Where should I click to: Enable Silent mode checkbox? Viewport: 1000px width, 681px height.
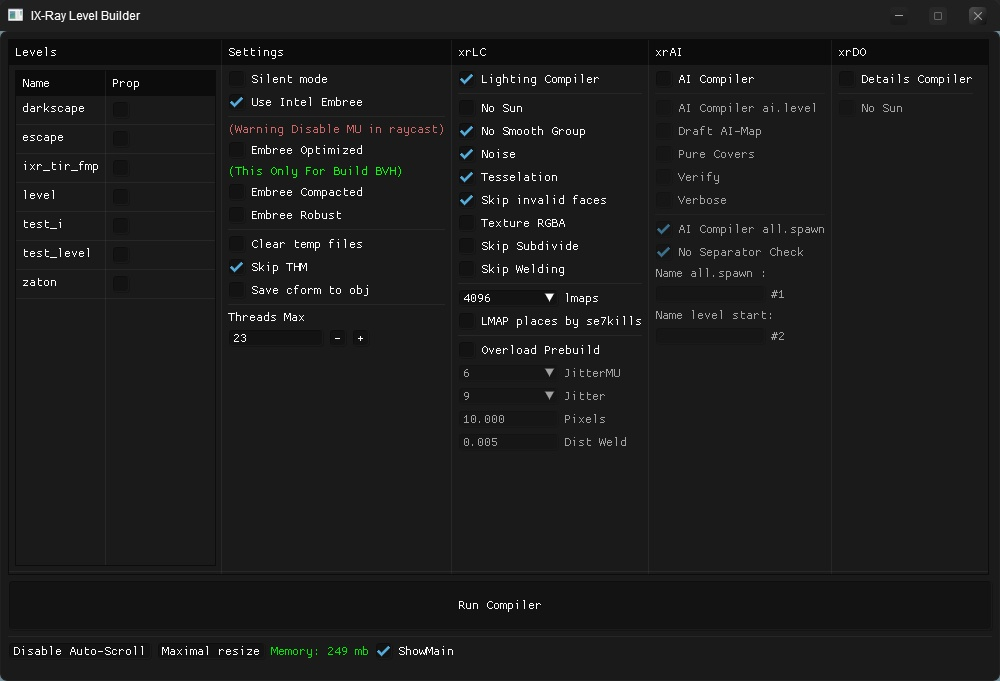237,79
